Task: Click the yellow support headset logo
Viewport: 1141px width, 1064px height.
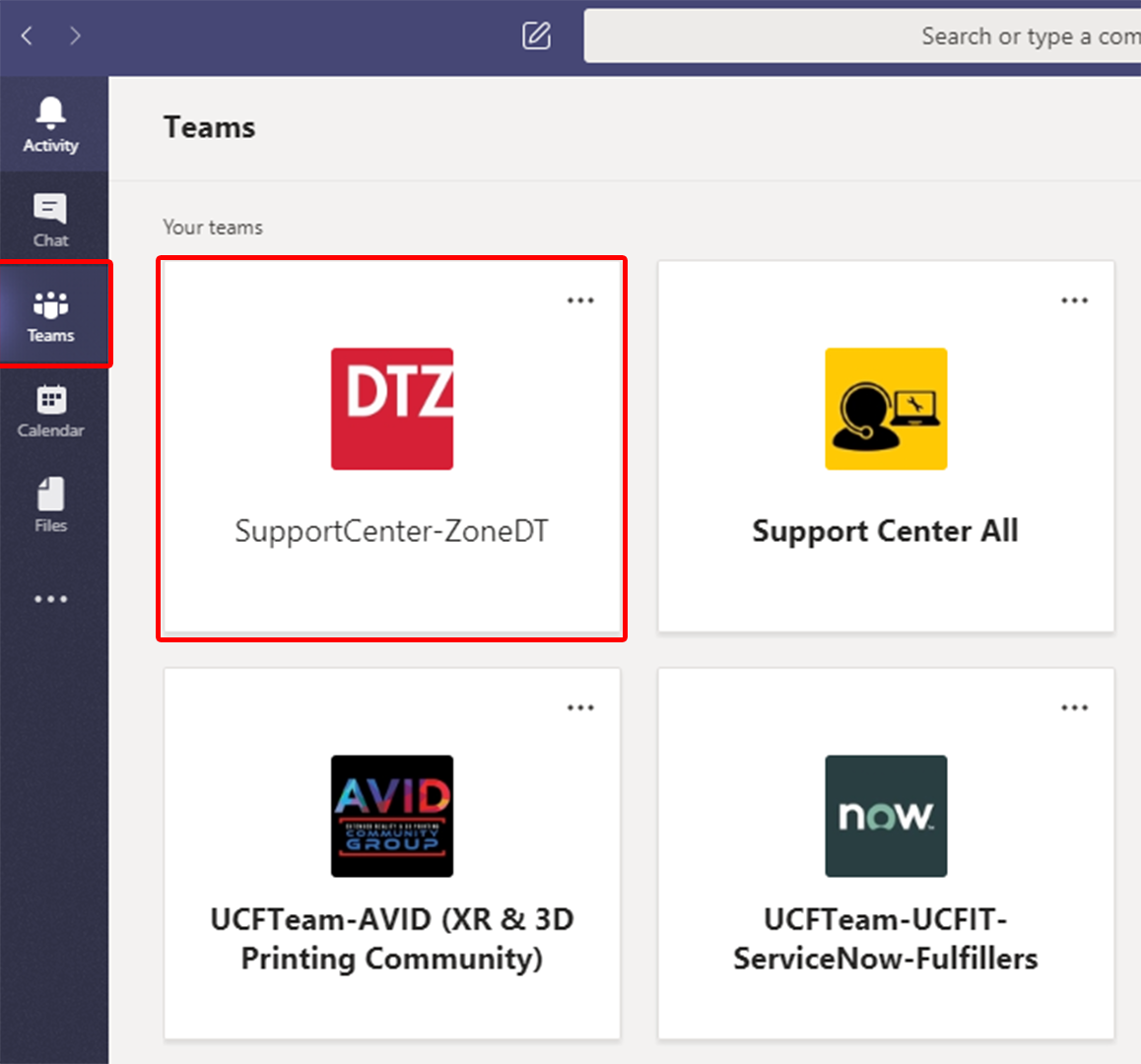Action: click(886, 408)
